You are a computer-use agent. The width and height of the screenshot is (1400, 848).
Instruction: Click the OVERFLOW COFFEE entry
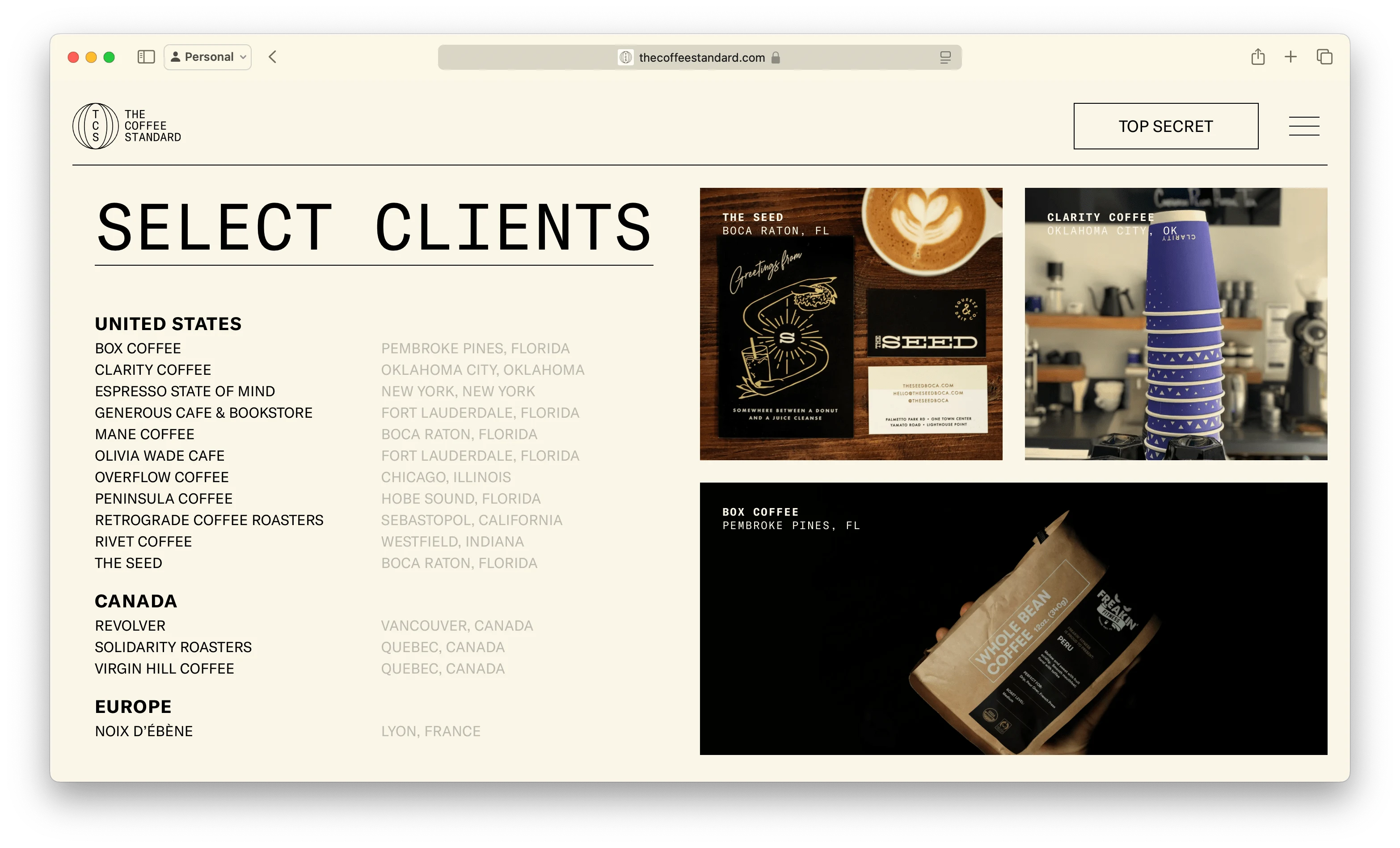[162, 477]
